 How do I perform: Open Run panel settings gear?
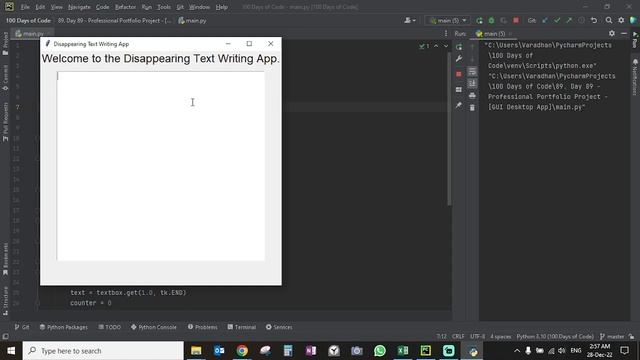coord(611,33)
